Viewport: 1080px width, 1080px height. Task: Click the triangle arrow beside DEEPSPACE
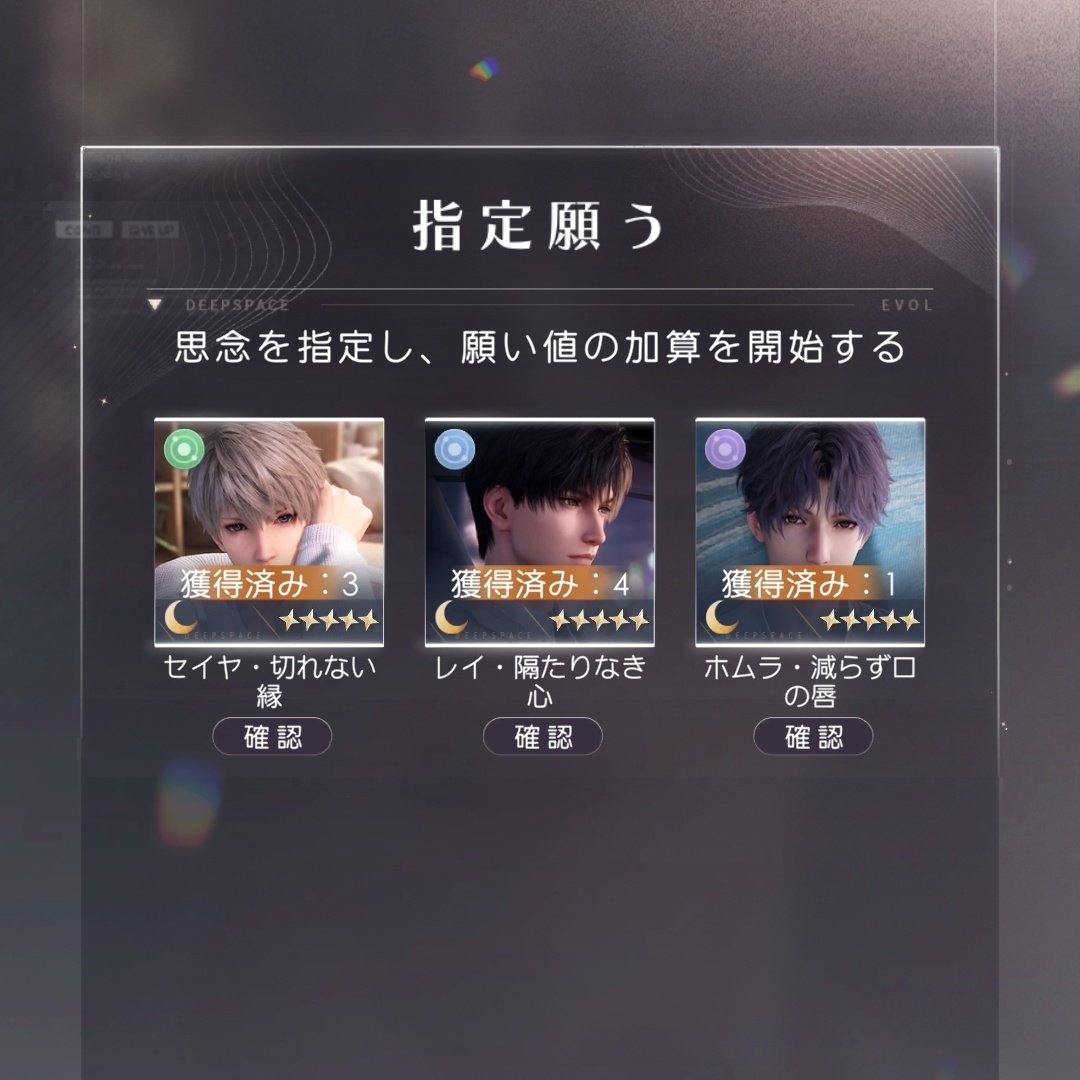click(x=155, y=304)
